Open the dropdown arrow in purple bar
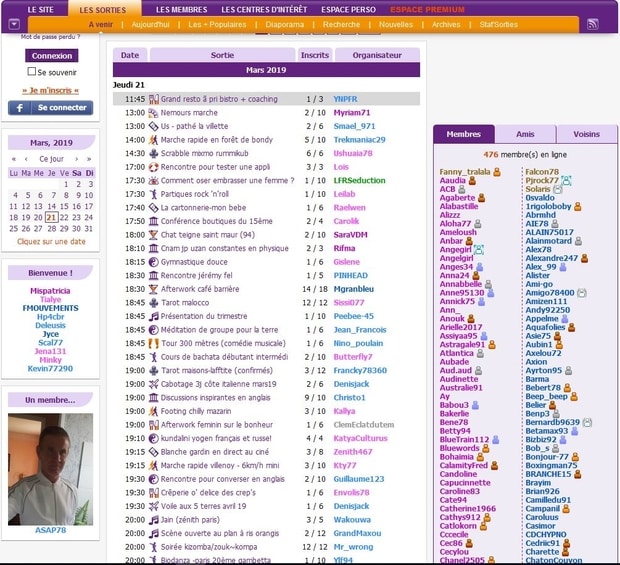The height and width of the screenshot is (565, 620). pos(14,24)
